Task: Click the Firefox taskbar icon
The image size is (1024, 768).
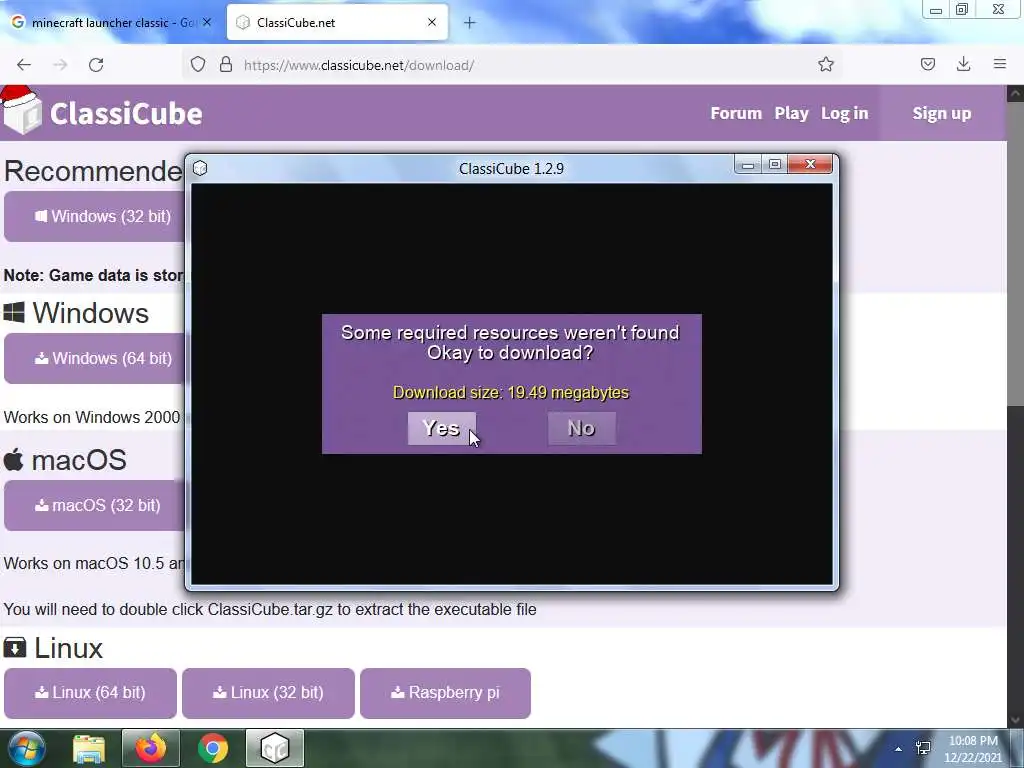Action: [150, 748]
